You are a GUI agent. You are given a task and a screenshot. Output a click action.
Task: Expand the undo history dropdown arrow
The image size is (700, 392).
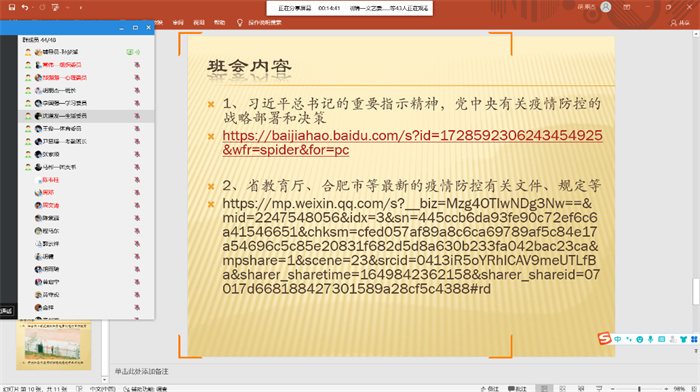point(33,8)
